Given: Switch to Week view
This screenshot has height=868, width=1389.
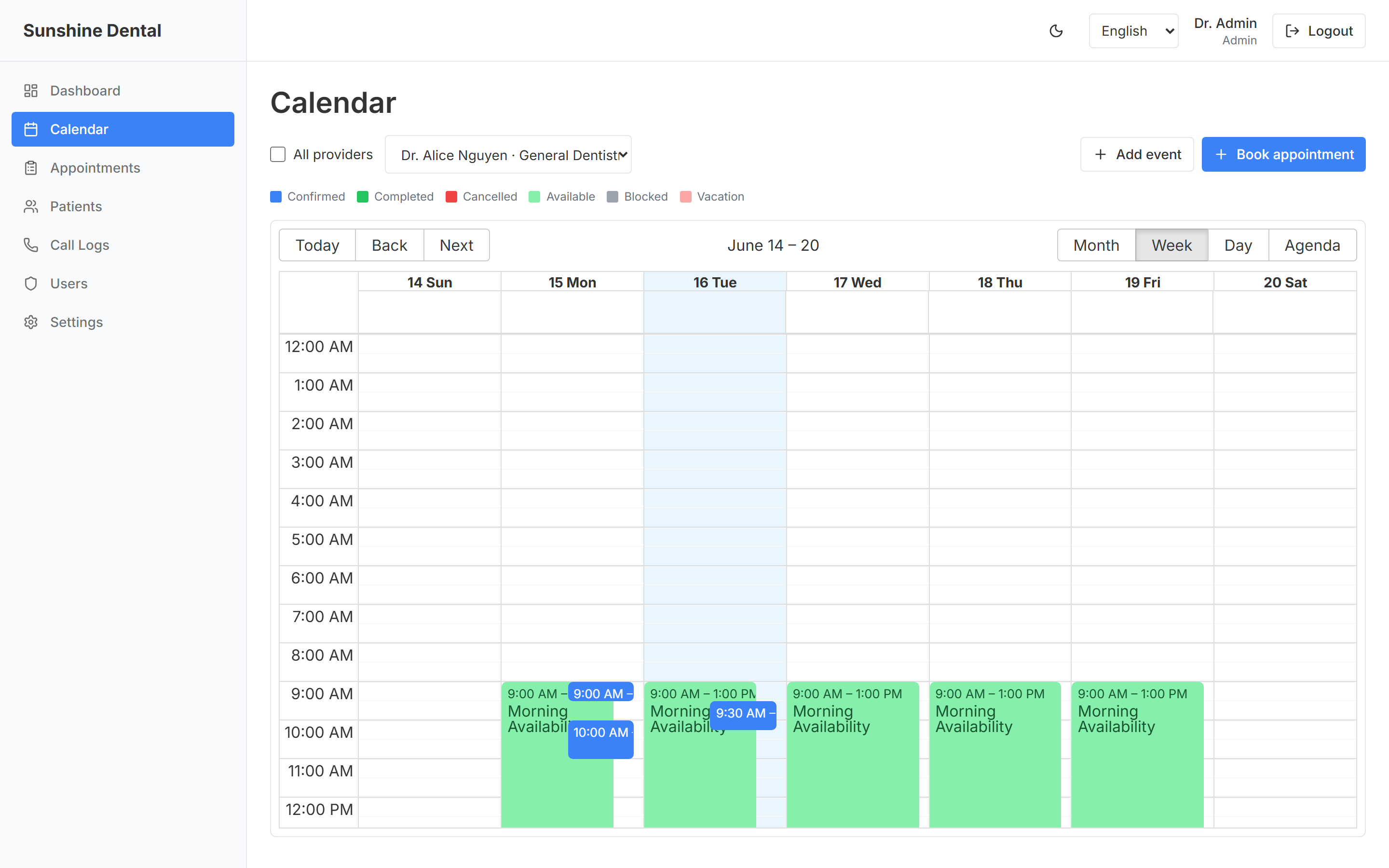Looking at the screenshot, I should (1171, 245).
